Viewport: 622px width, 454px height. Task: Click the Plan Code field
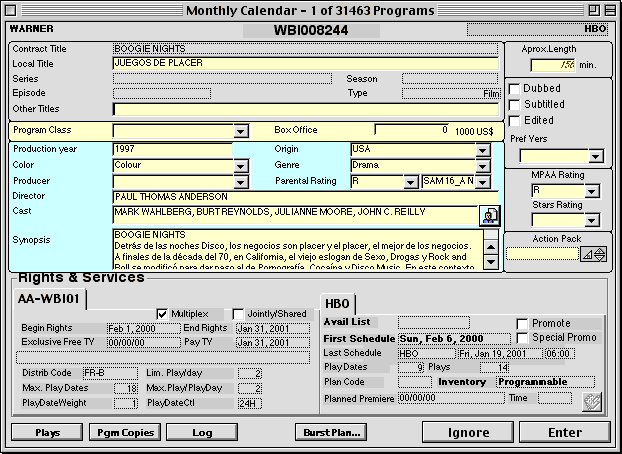click(x=415, y=382)
